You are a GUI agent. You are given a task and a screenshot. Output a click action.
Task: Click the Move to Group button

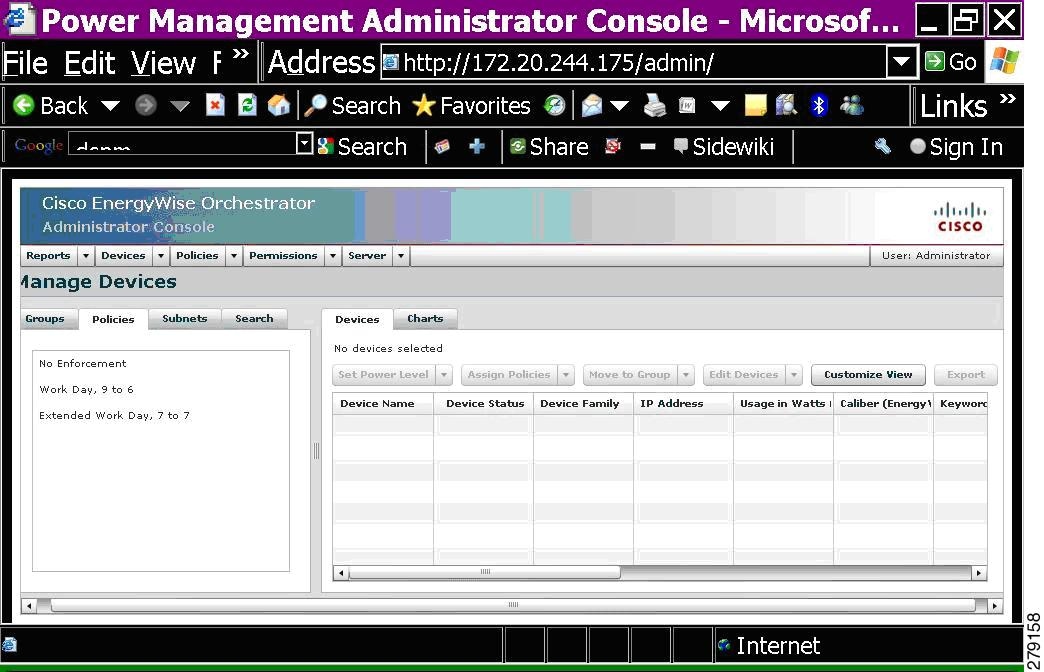(630, 375)
